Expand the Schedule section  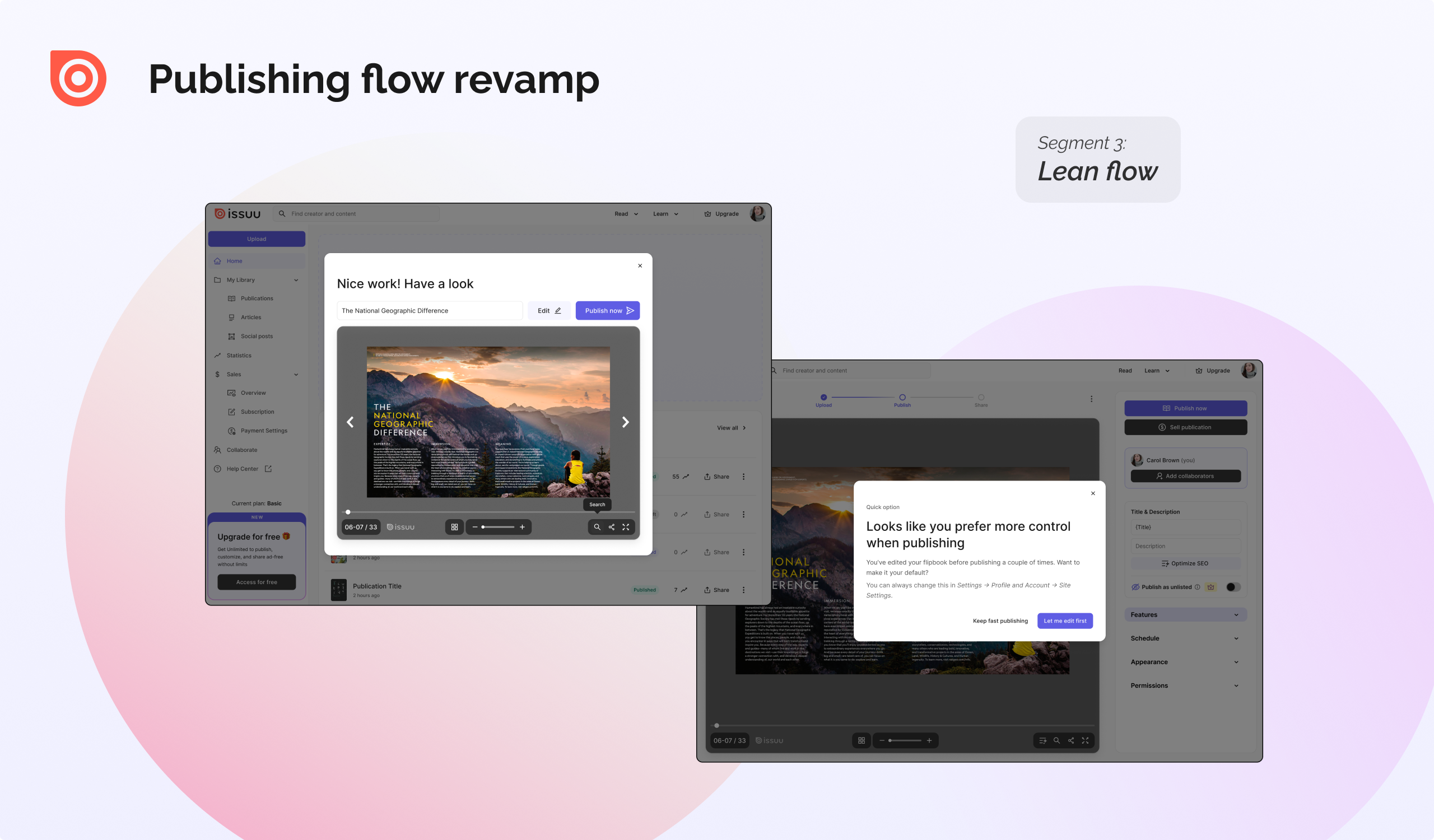click(x=1185, y=638)
